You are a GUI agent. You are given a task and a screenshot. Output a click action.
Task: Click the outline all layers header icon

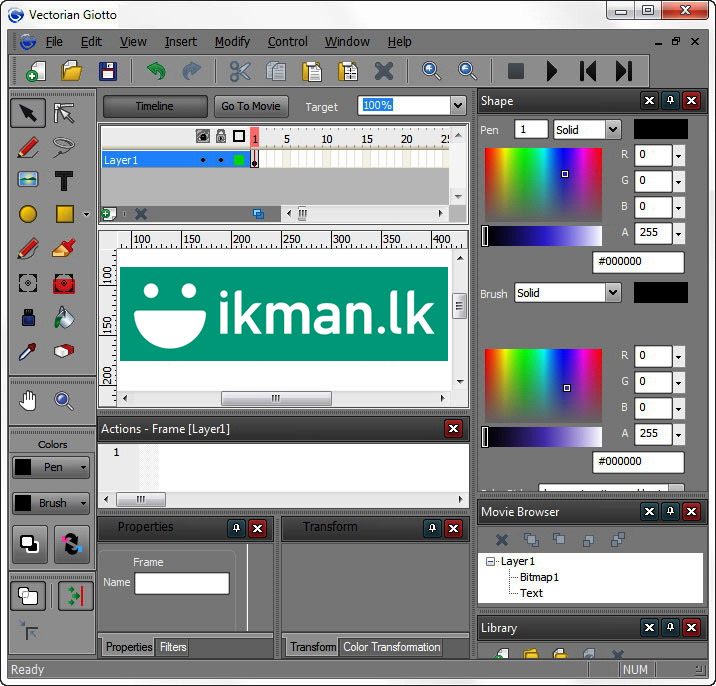(x=239, y=136)
